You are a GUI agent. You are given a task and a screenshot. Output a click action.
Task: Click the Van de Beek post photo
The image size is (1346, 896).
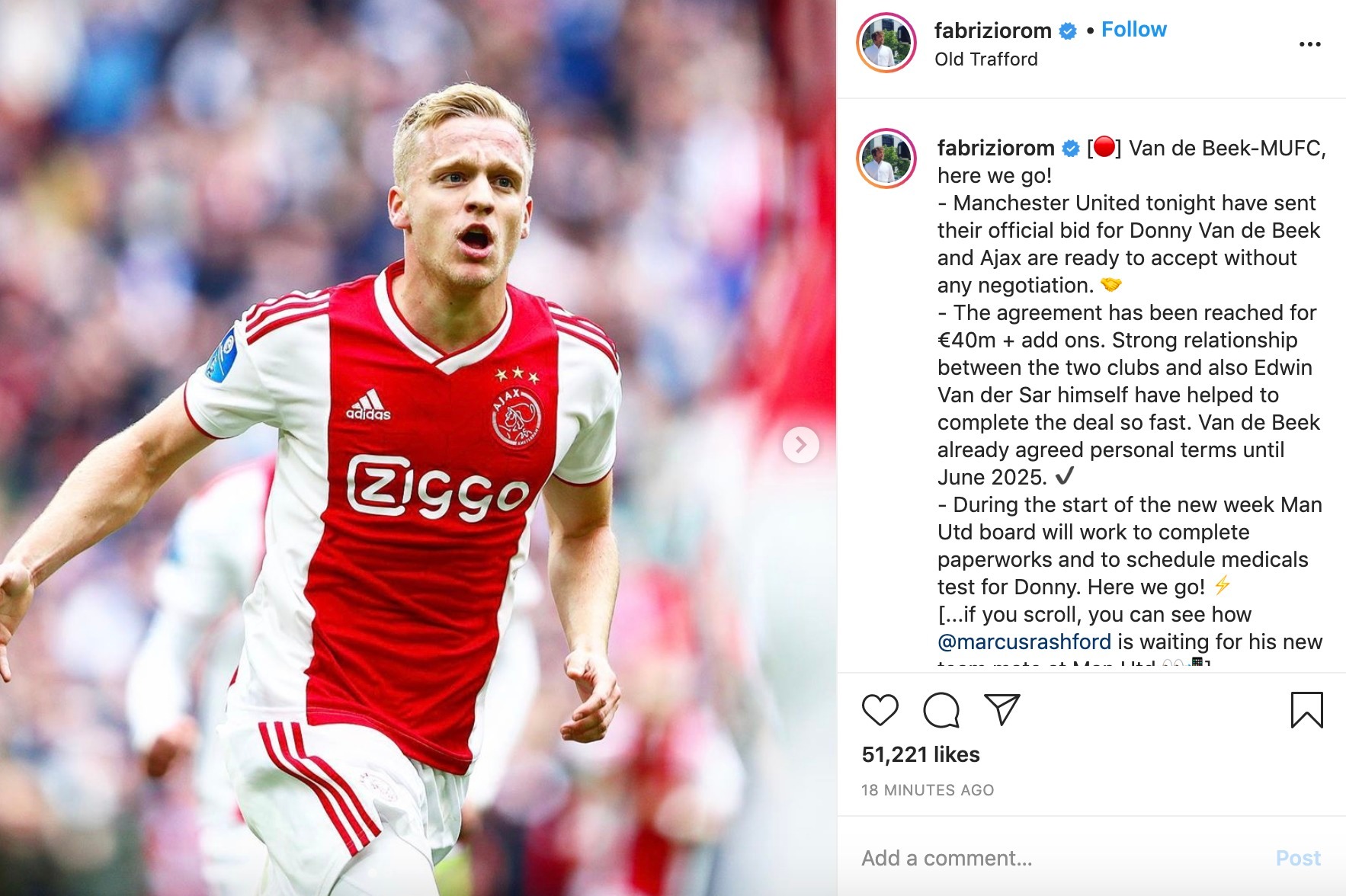418,448
